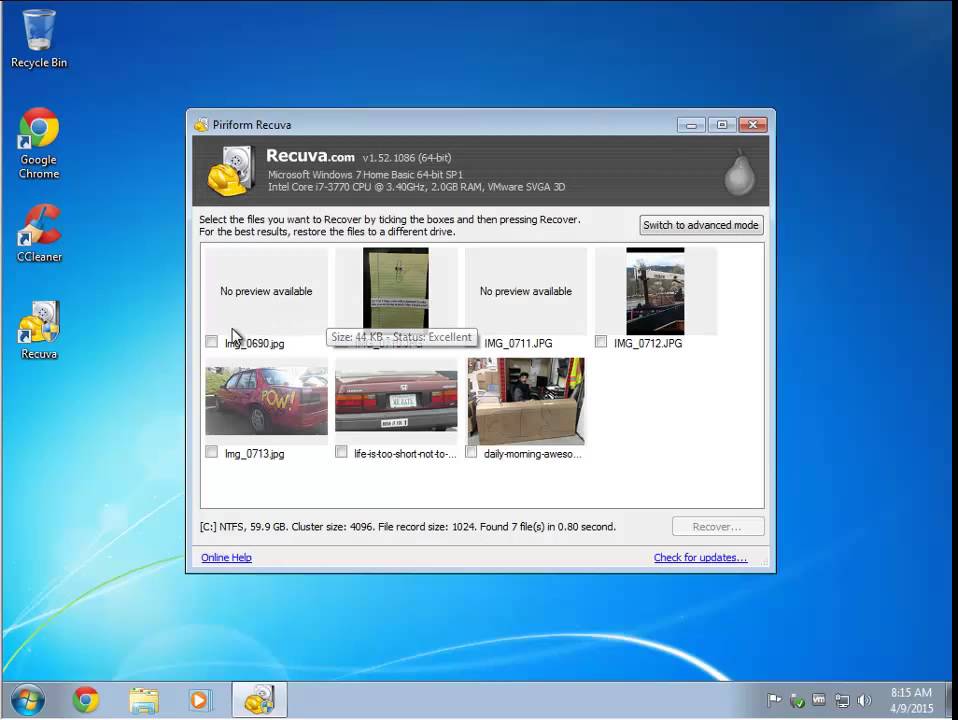
Task: Open Windows Explorer from the taskbar
Action: click(144, 700)
